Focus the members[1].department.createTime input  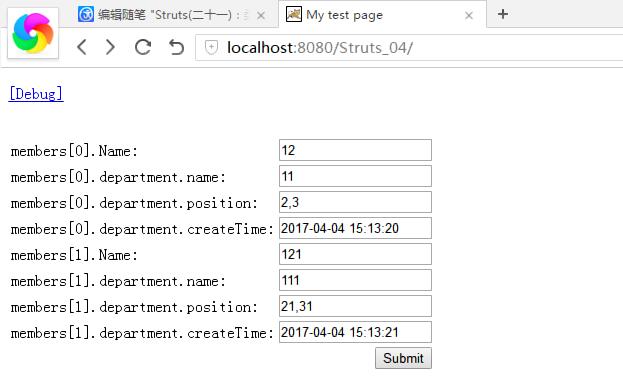(355, 332)
